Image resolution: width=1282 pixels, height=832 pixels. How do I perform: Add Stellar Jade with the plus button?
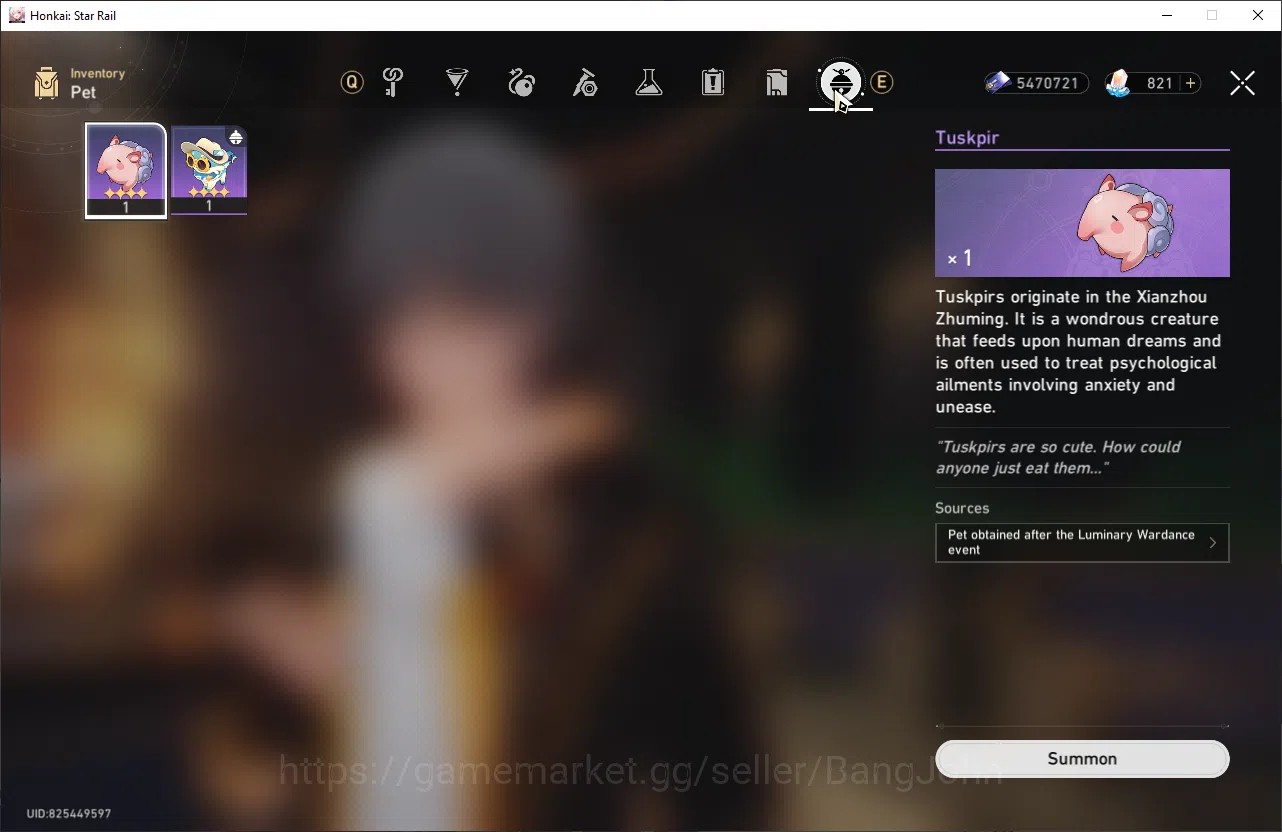point(1190,84)
